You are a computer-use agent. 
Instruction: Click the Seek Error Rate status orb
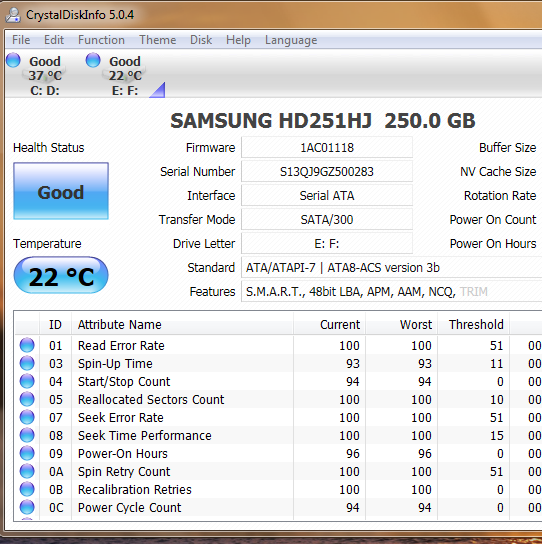click(x=27, y=417)
